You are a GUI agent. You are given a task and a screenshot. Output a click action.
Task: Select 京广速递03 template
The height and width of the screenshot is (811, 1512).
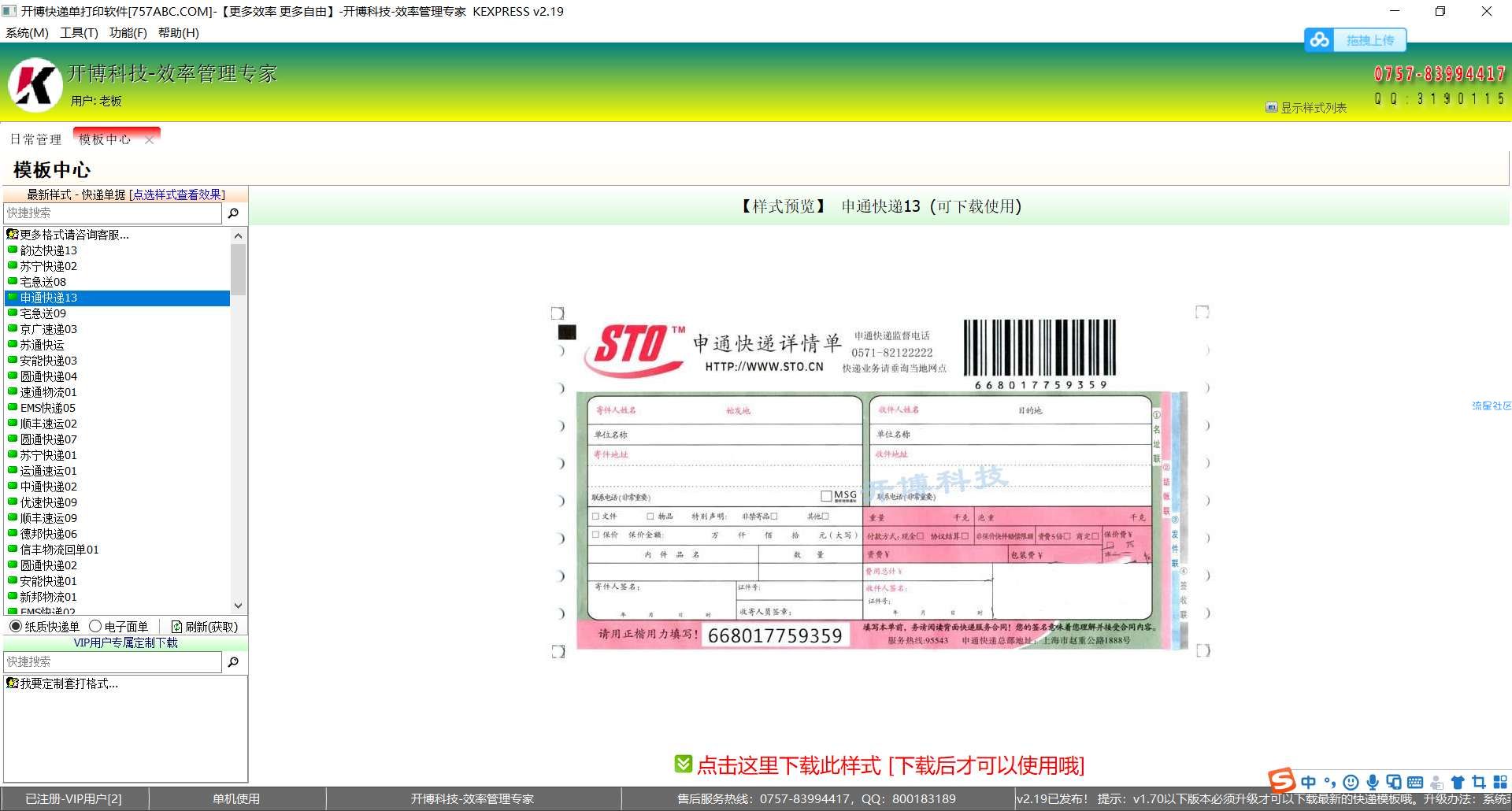[48, 329]
